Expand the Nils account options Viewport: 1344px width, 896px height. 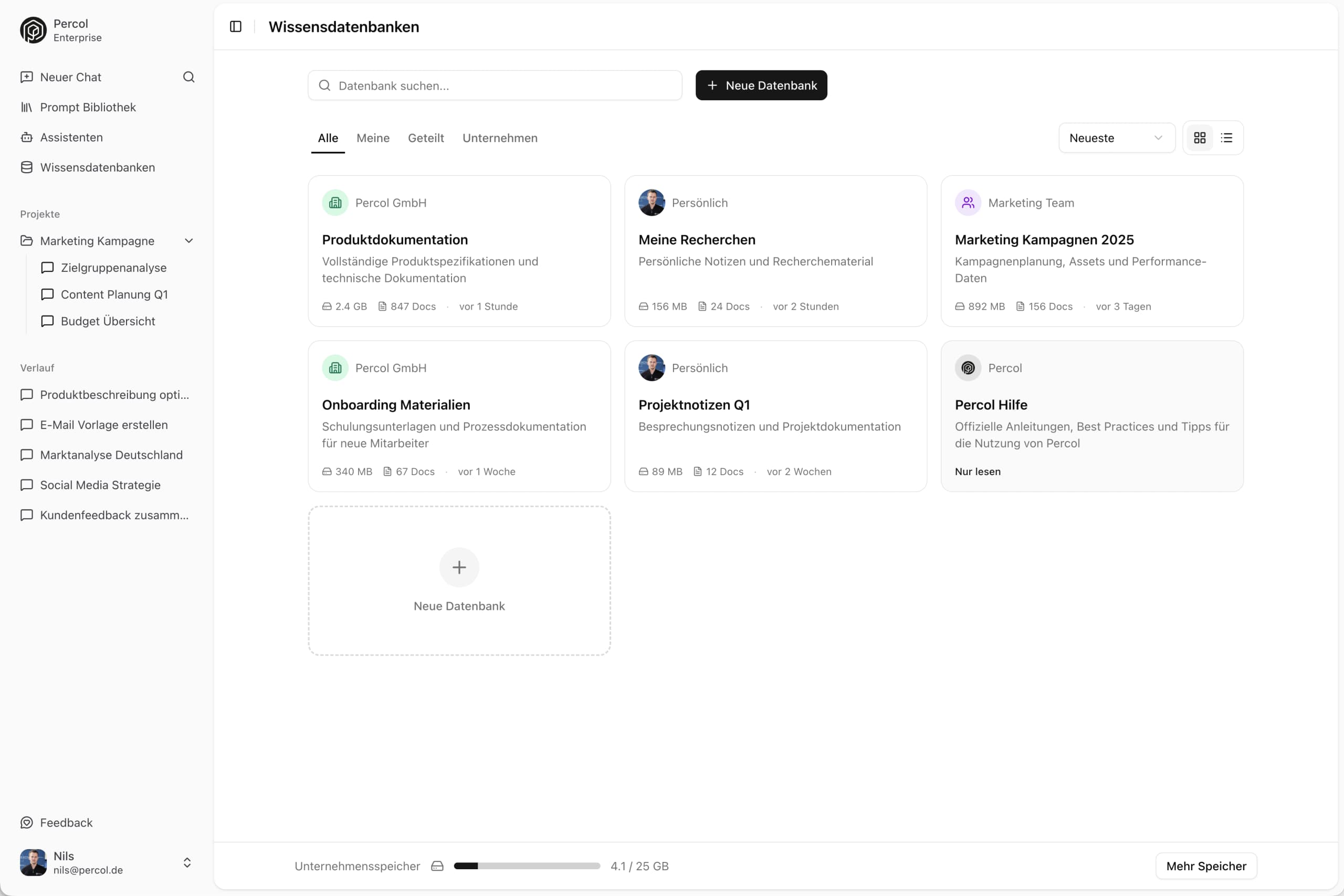(x=187, y=863)
